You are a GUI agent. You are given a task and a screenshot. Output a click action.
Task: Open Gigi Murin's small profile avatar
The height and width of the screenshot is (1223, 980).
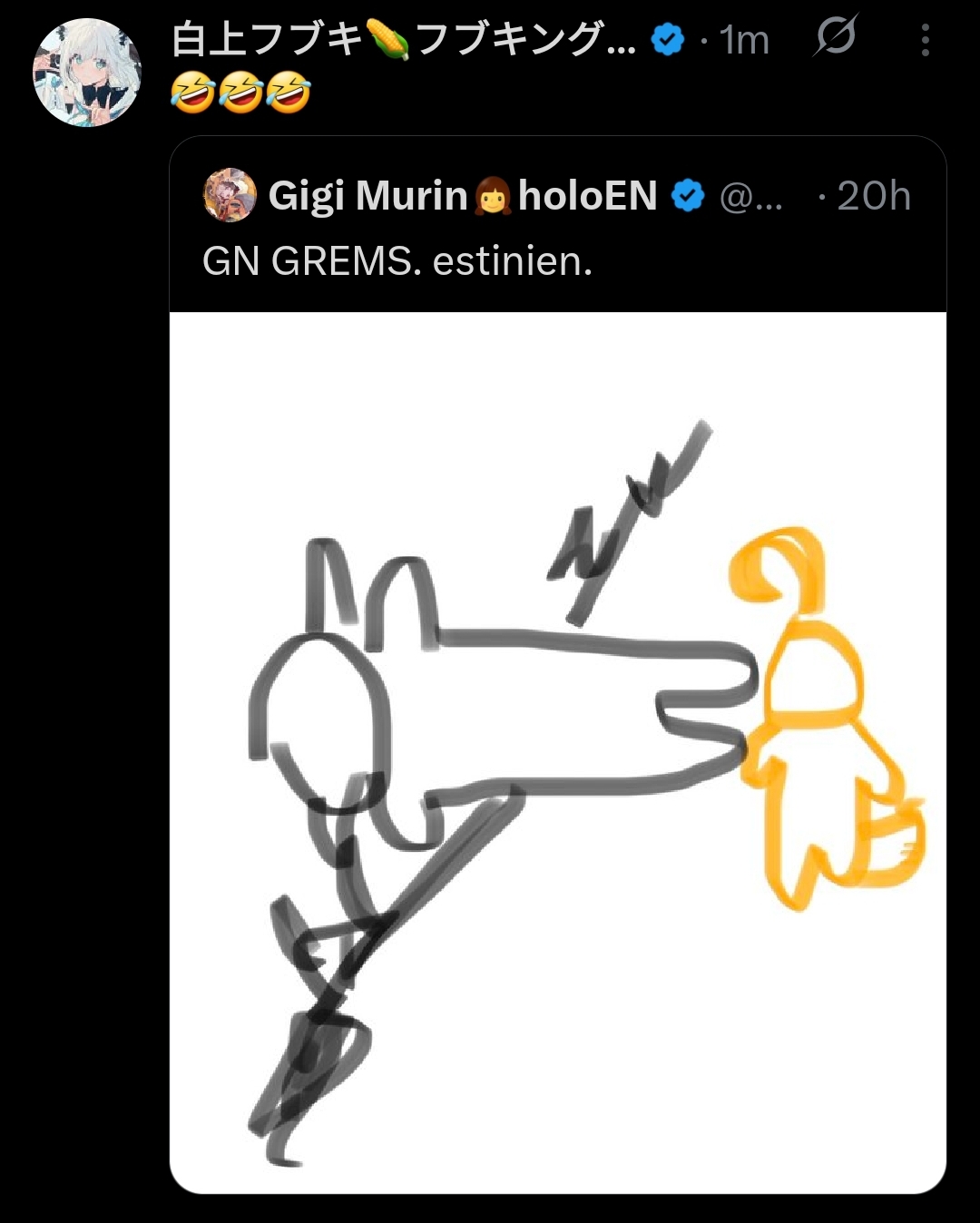tap(230, 195)
